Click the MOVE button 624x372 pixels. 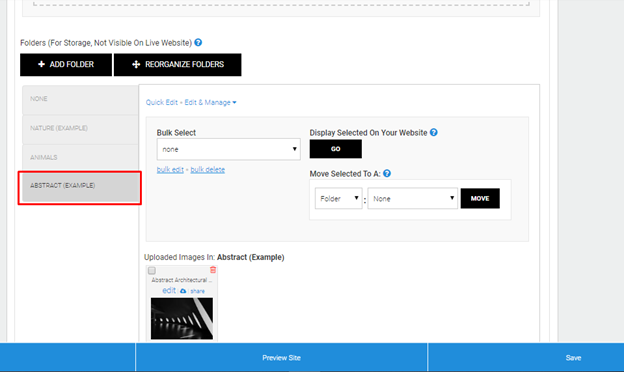coord(480,198)
